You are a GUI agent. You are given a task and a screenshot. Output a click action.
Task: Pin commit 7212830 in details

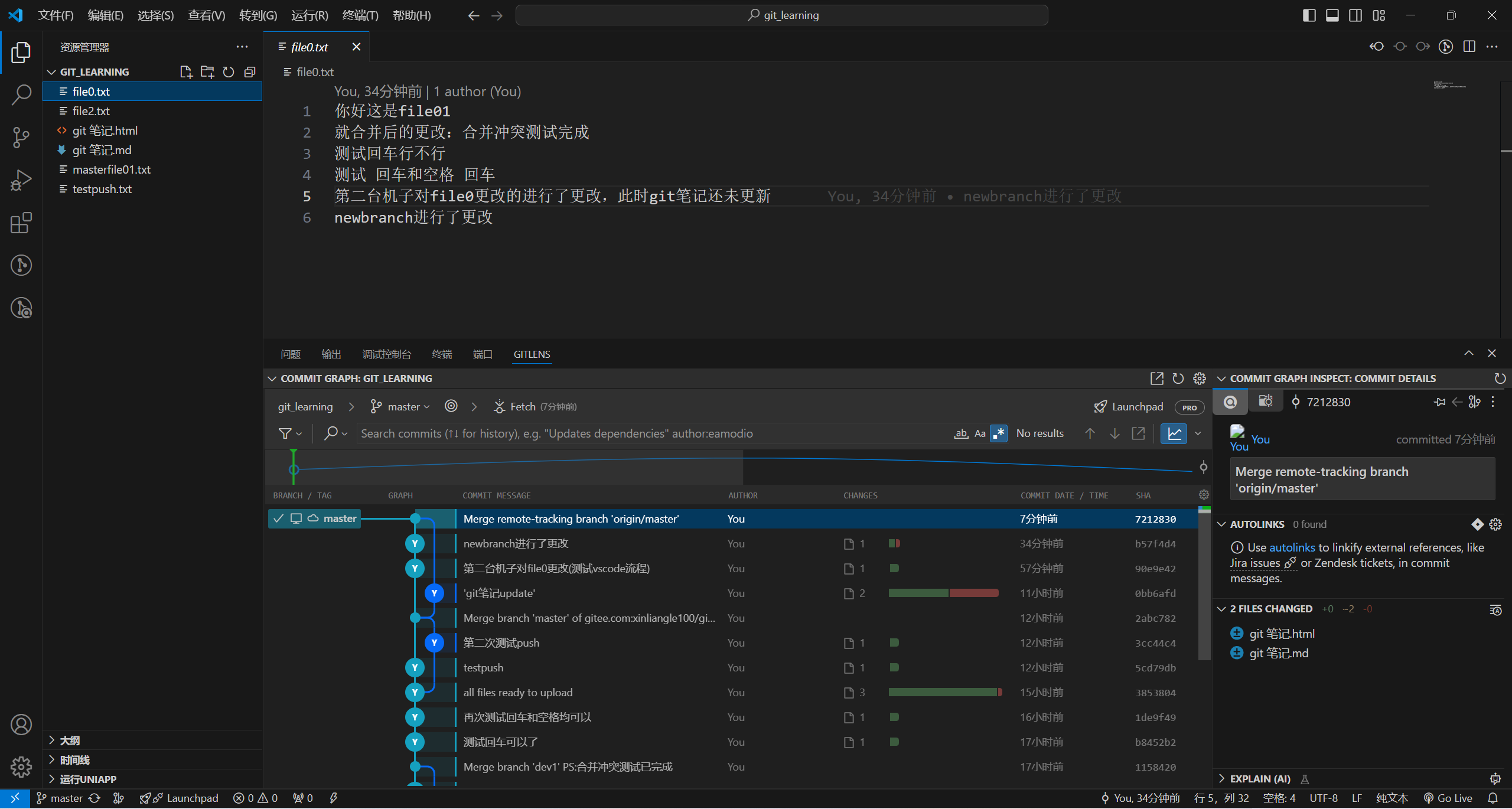click(1439, 402)
